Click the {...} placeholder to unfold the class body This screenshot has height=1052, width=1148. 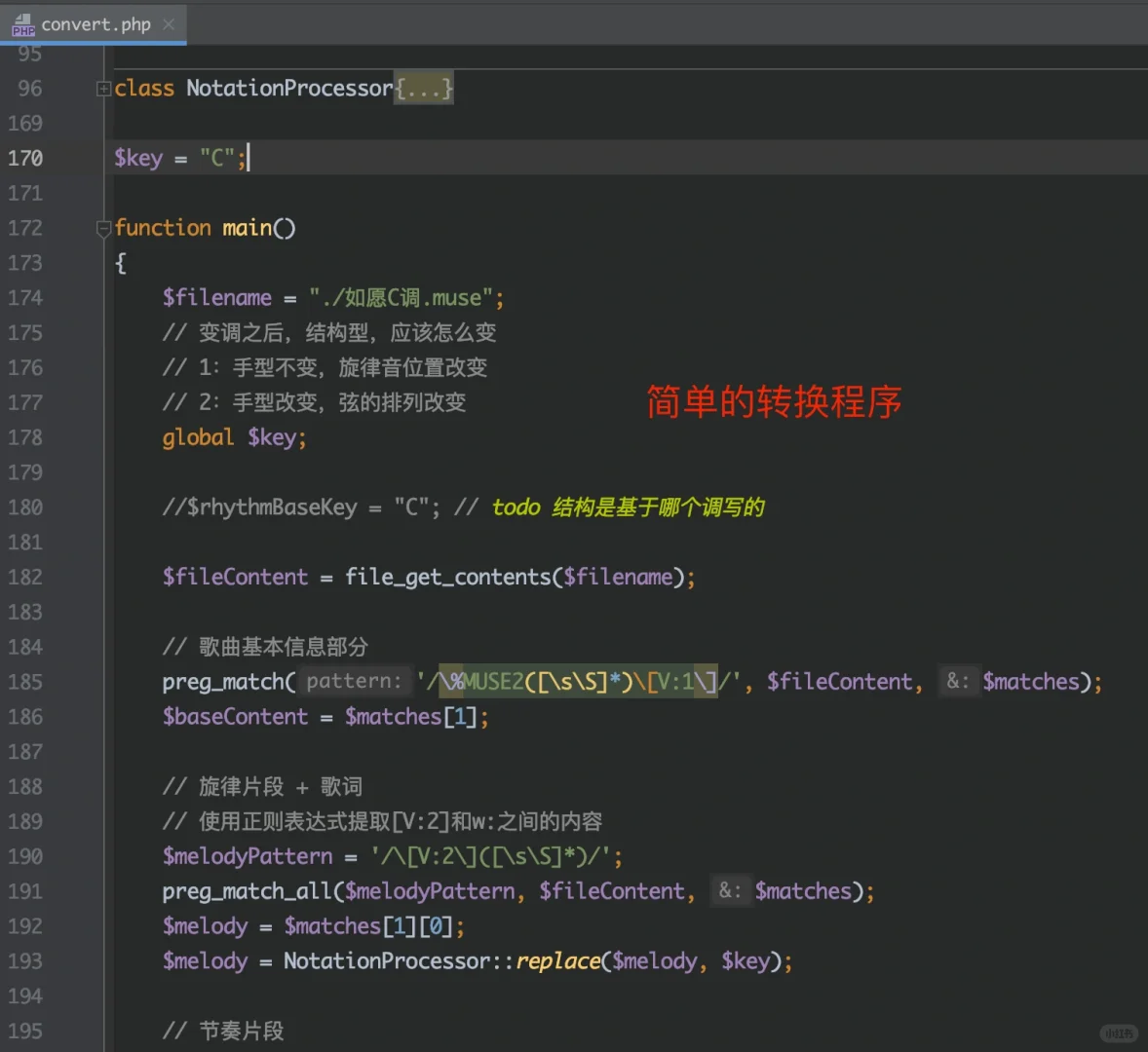point(423,88)
